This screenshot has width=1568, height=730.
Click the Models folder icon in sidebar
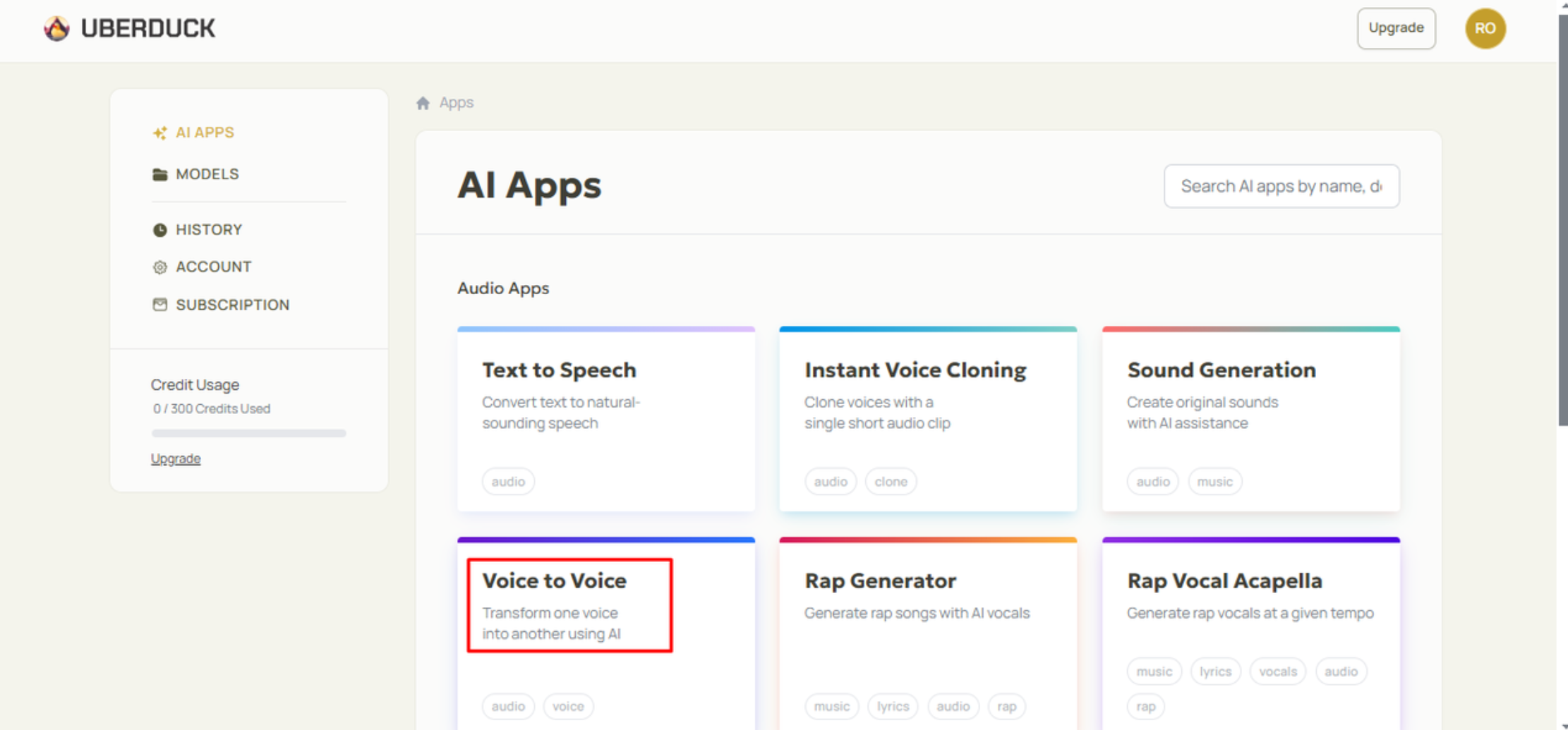[159, 174]
